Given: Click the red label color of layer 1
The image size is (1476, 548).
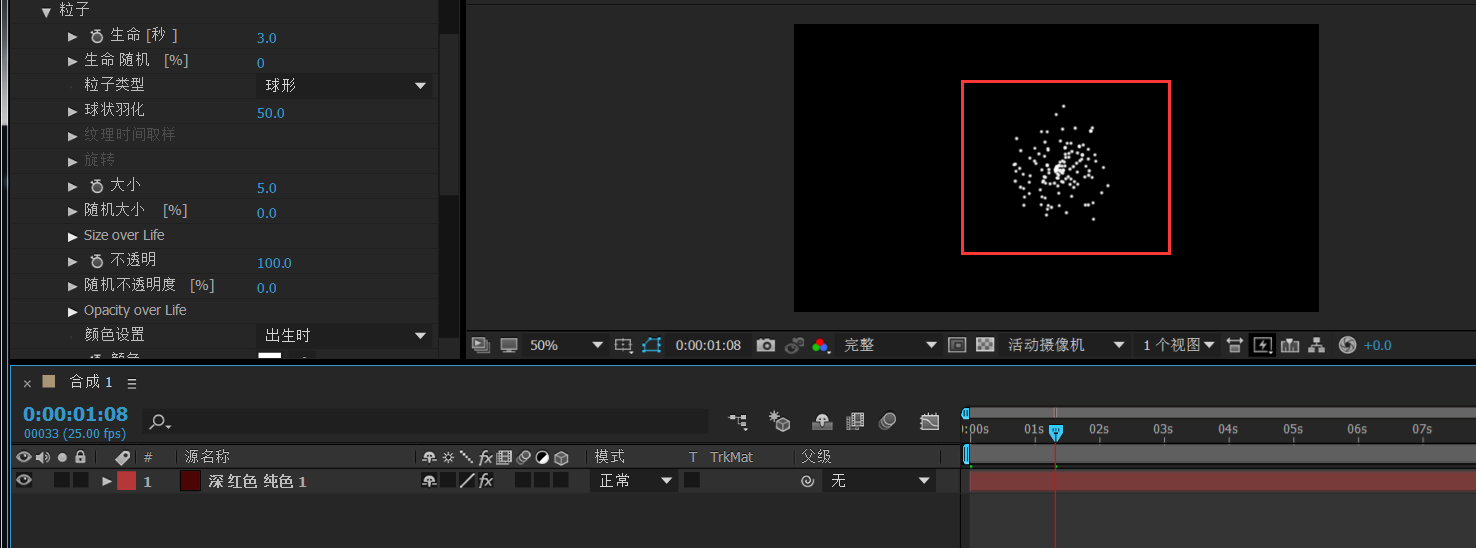Looking at the screenshot, I should pos(126,481).
